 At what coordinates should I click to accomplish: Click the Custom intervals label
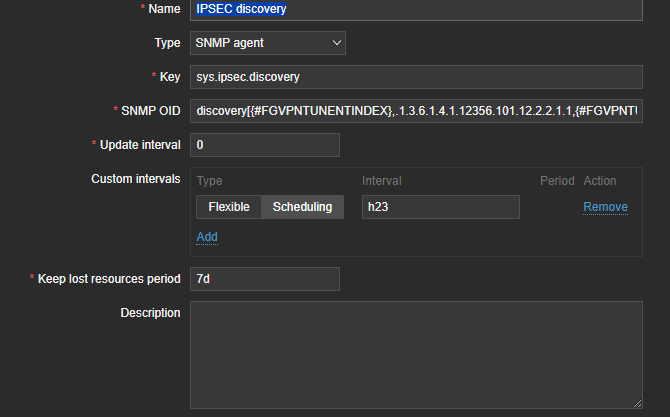pos(135,179)
